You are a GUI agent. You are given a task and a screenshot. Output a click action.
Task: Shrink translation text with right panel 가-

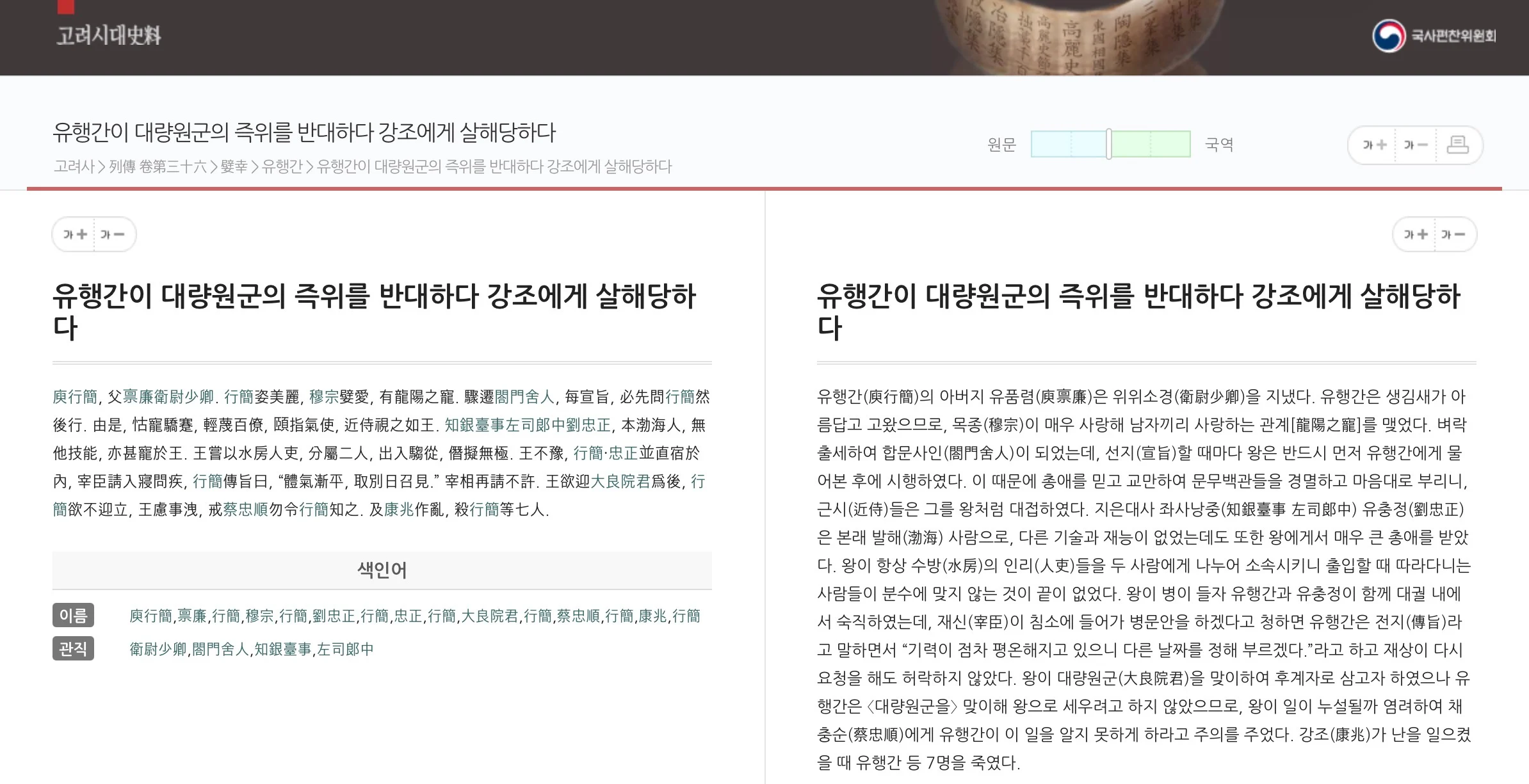(1453, 234)
